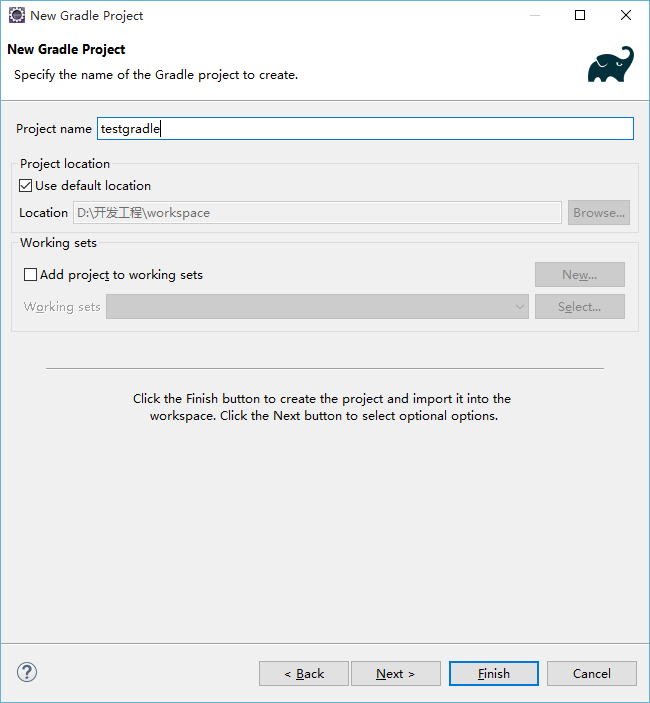The height and width of the screenshot is (703, 650).
Task: Go to Next wizard page
Action: pos(396,673)
